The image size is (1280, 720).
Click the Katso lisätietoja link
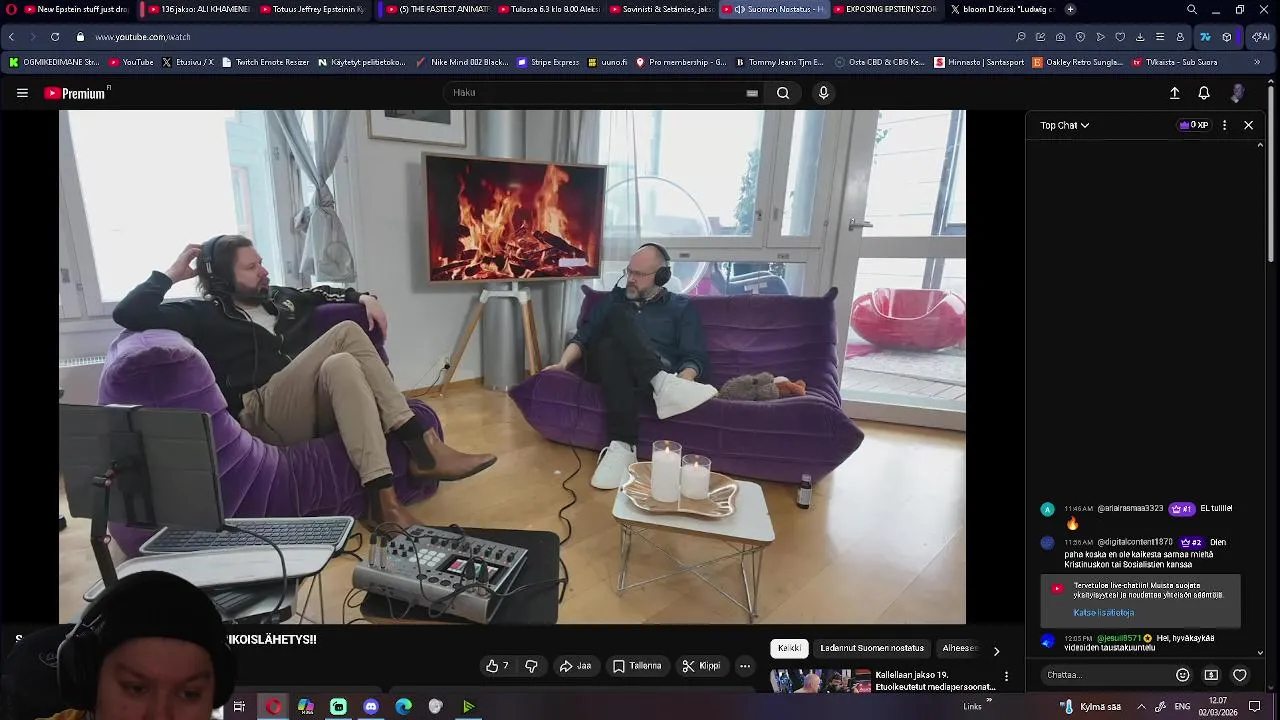pyautogui.click(x=1103, y=613)
